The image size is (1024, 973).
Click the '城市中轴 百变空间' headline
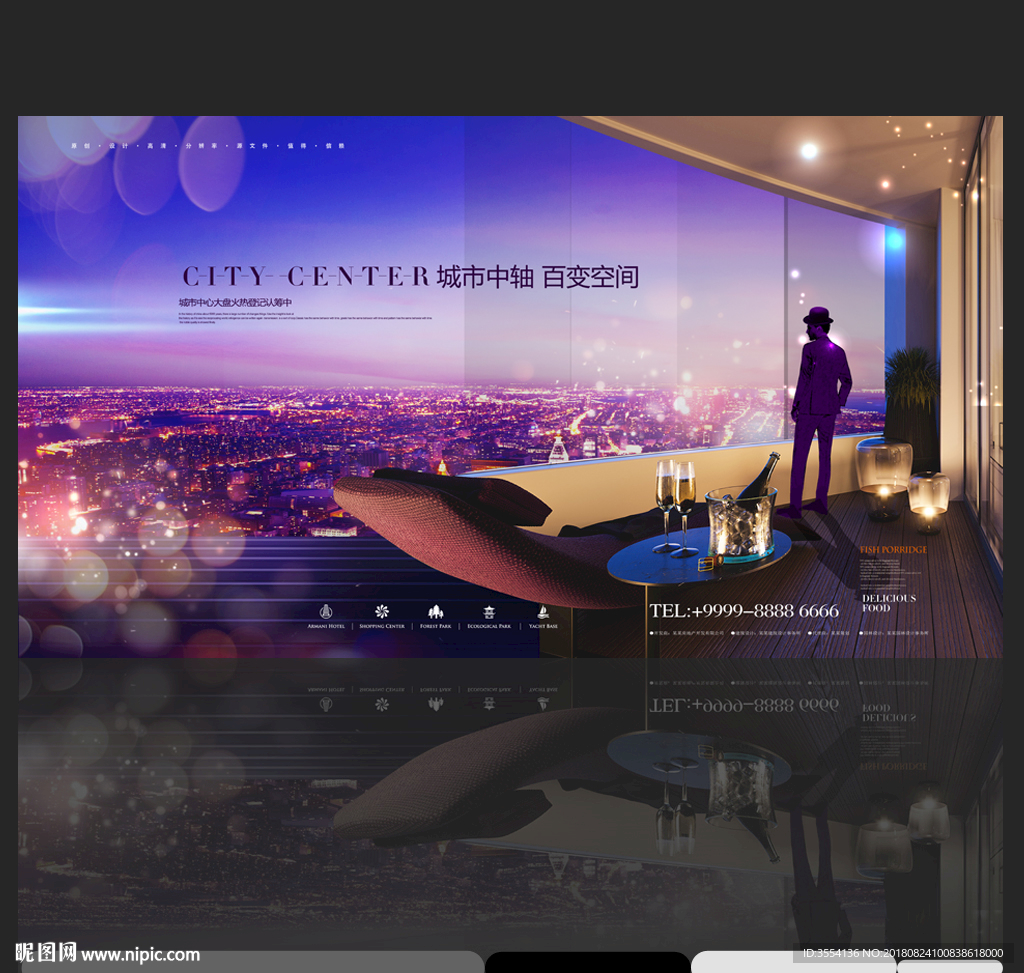pyautogui.click(x=537, y=277)
